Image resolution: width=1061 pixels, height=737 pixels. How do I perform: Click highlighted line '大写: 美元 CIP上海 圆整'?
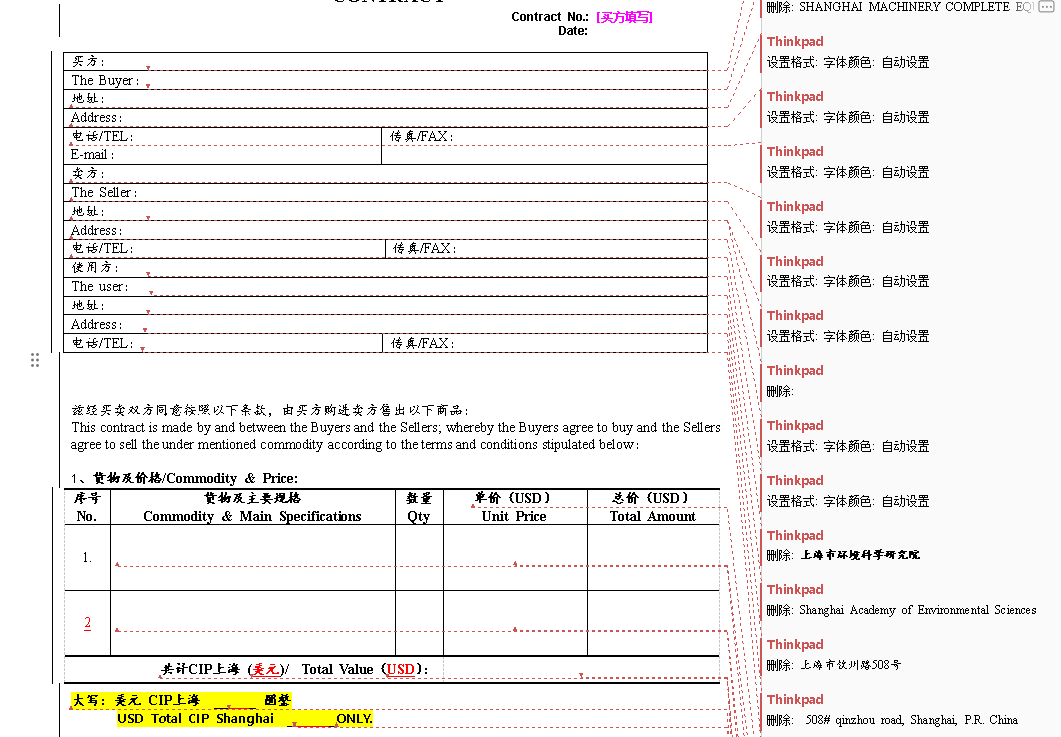click(182, 700)
